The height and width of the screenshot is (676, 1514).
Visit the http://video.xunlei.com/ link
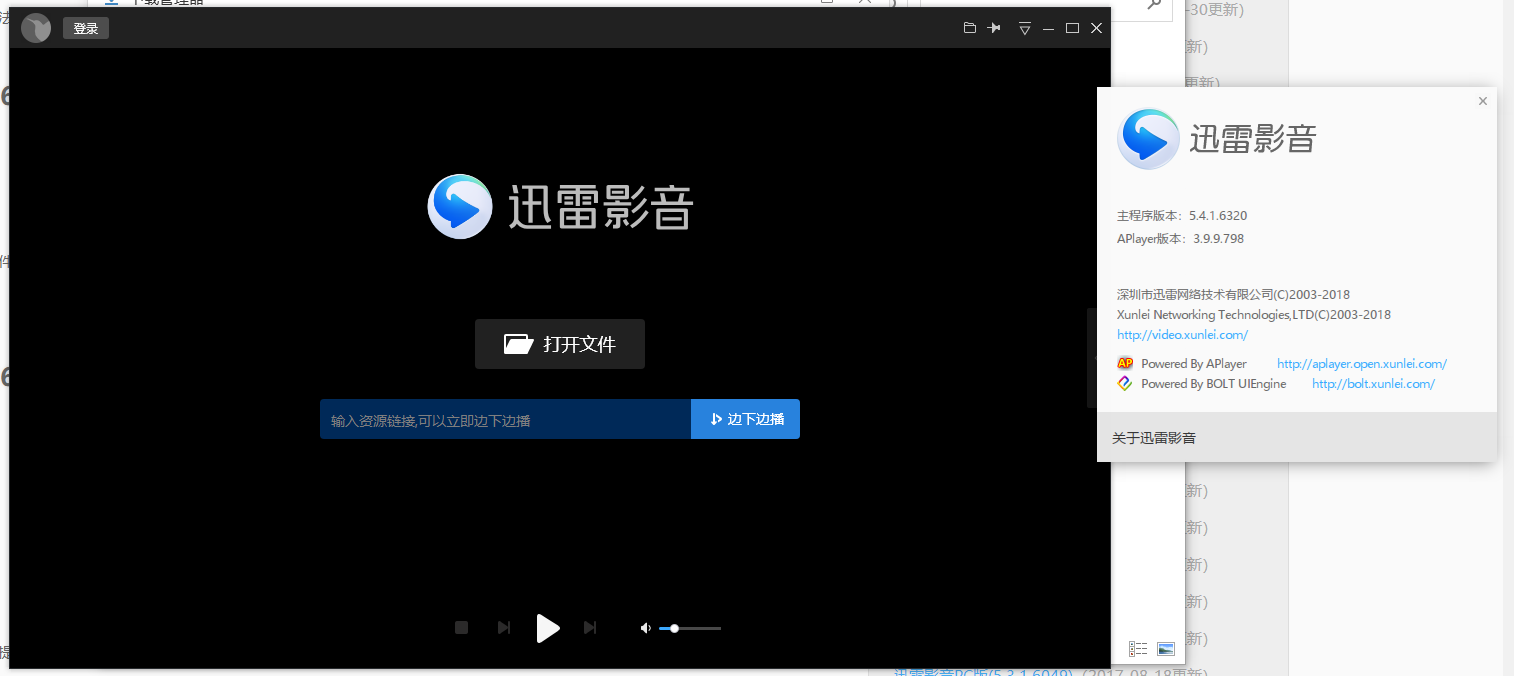1182,335
